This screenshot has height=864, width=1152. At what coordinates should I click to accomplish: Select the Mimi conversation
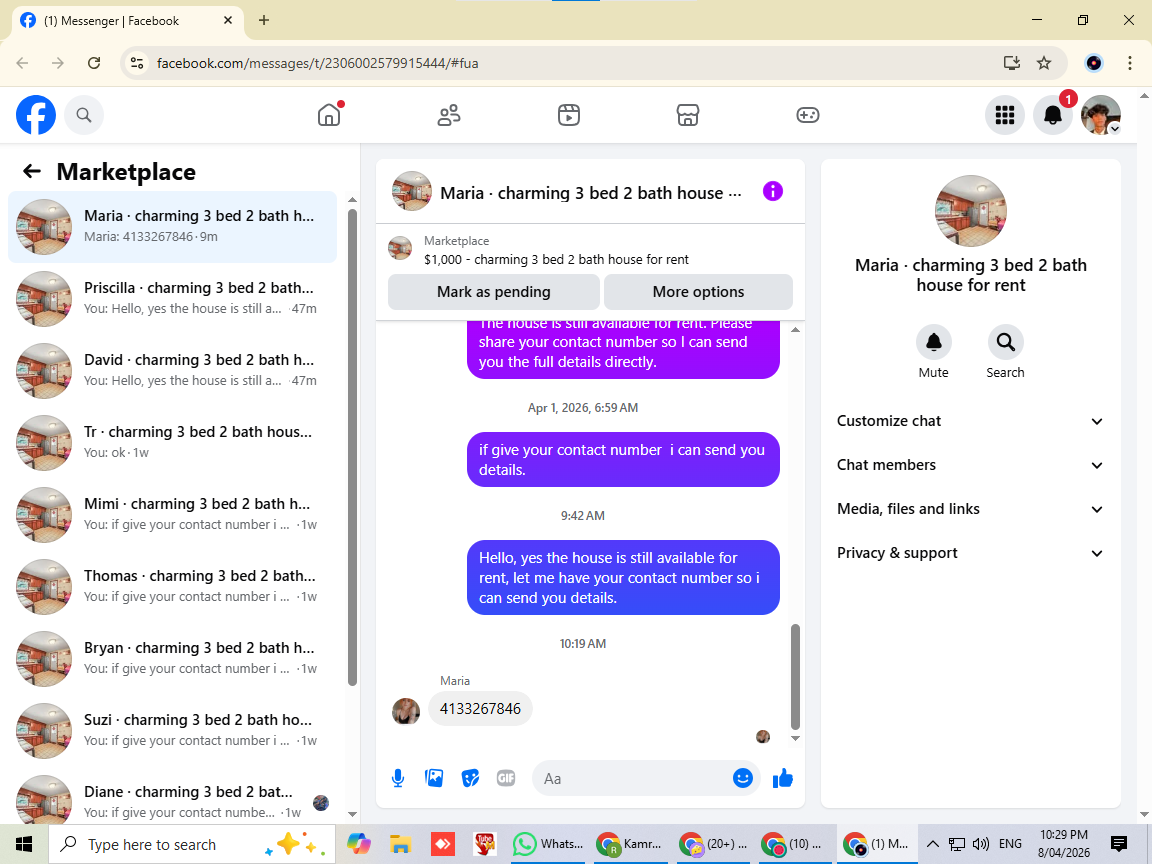(173, 515)
